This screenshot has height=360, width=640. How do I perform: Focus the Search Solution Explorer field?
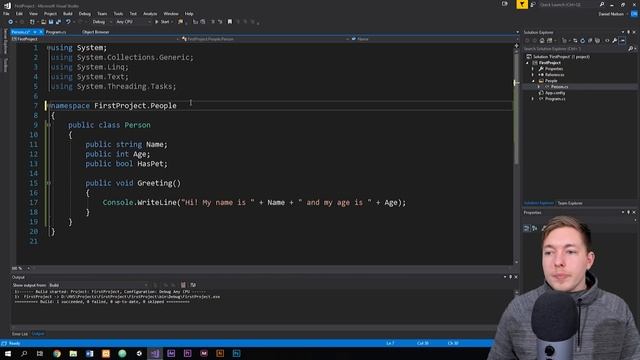(x=575, y=49)
